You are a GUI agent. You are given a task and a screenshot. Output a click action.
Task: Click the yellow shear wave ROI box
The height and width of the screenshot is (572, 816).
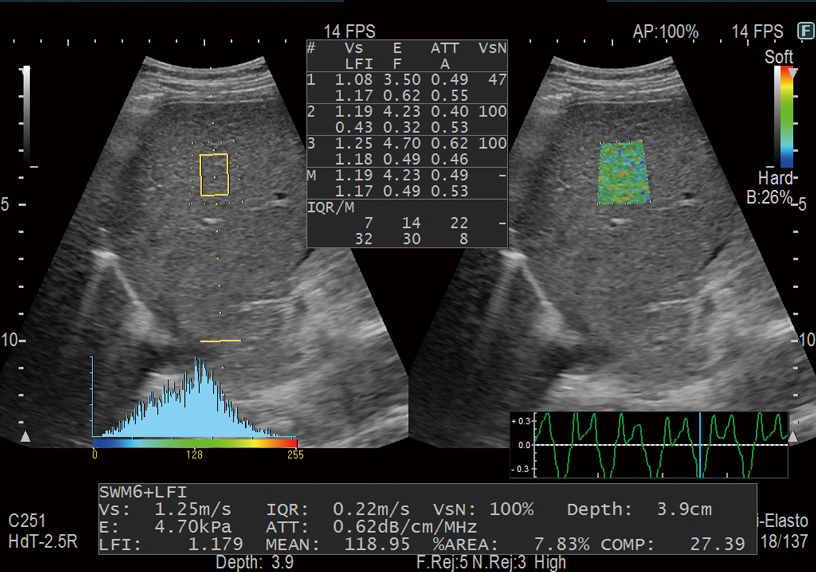point(214,174)
